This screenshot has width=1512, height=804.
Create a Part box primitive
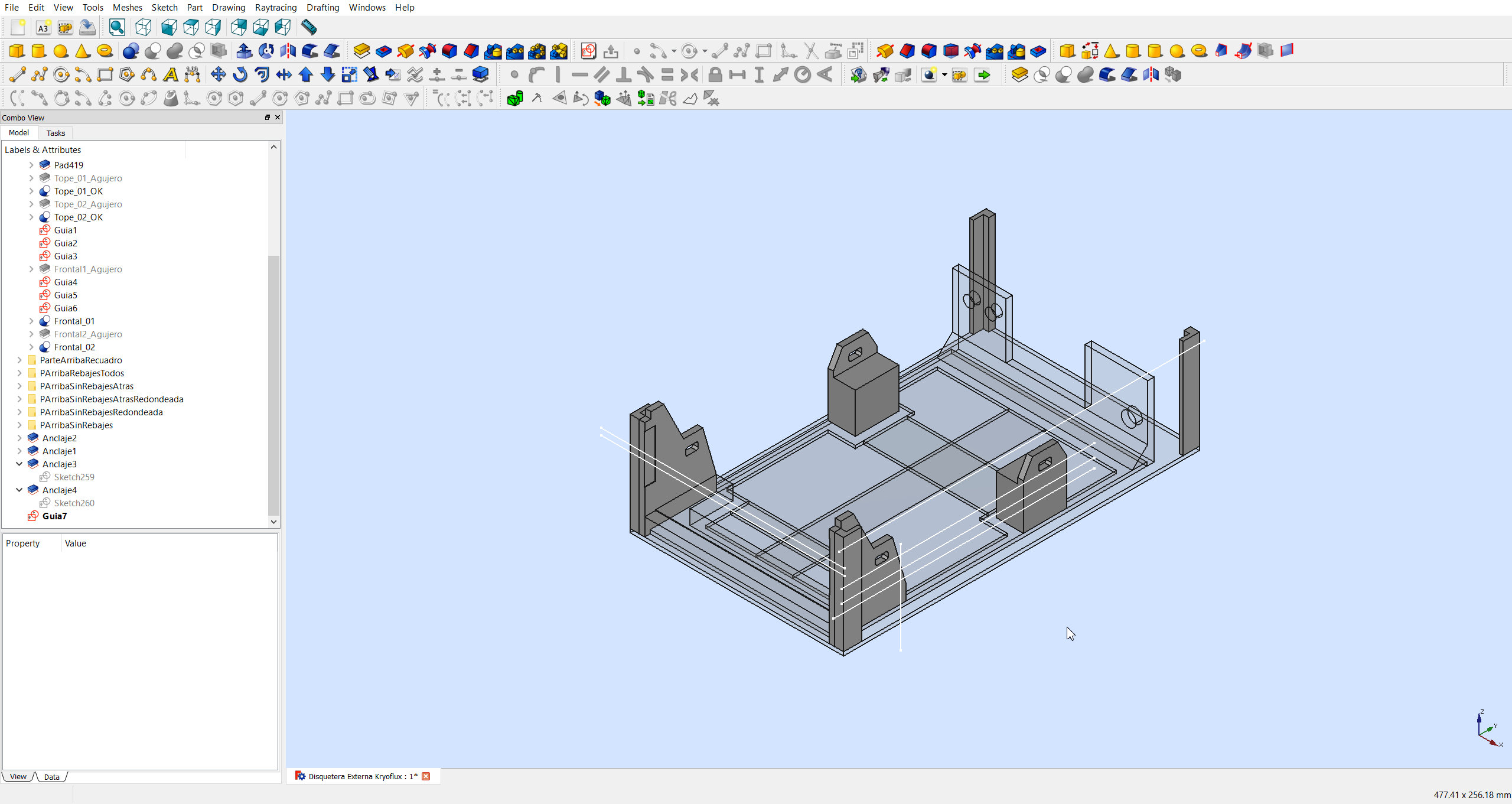17,51
